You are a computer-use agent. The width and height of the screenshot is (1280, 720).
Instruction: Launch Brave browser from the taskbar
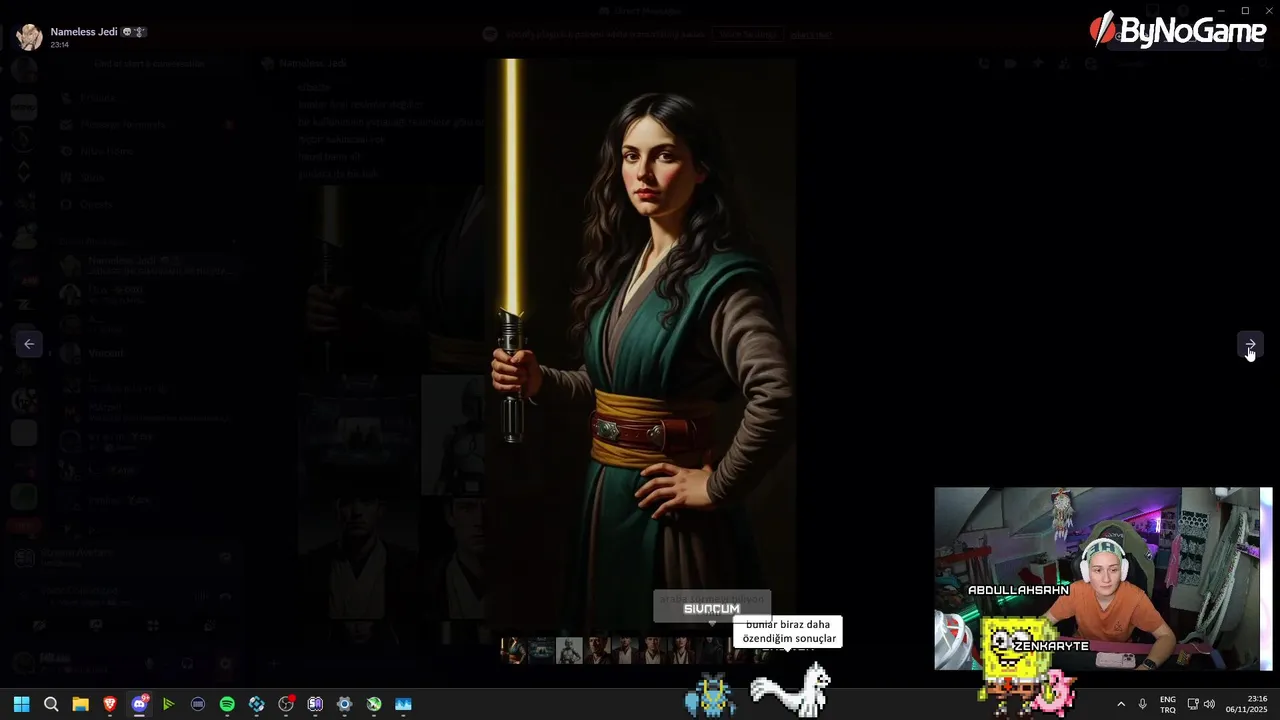click(x=110, y=704)
